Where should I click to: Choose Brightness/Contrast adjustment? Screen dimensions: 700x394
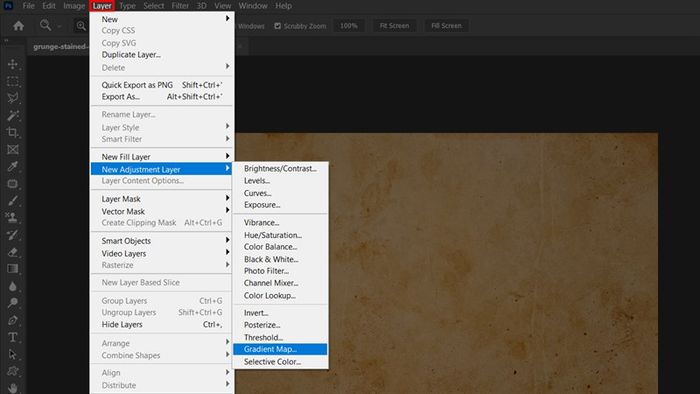(280, 168)
